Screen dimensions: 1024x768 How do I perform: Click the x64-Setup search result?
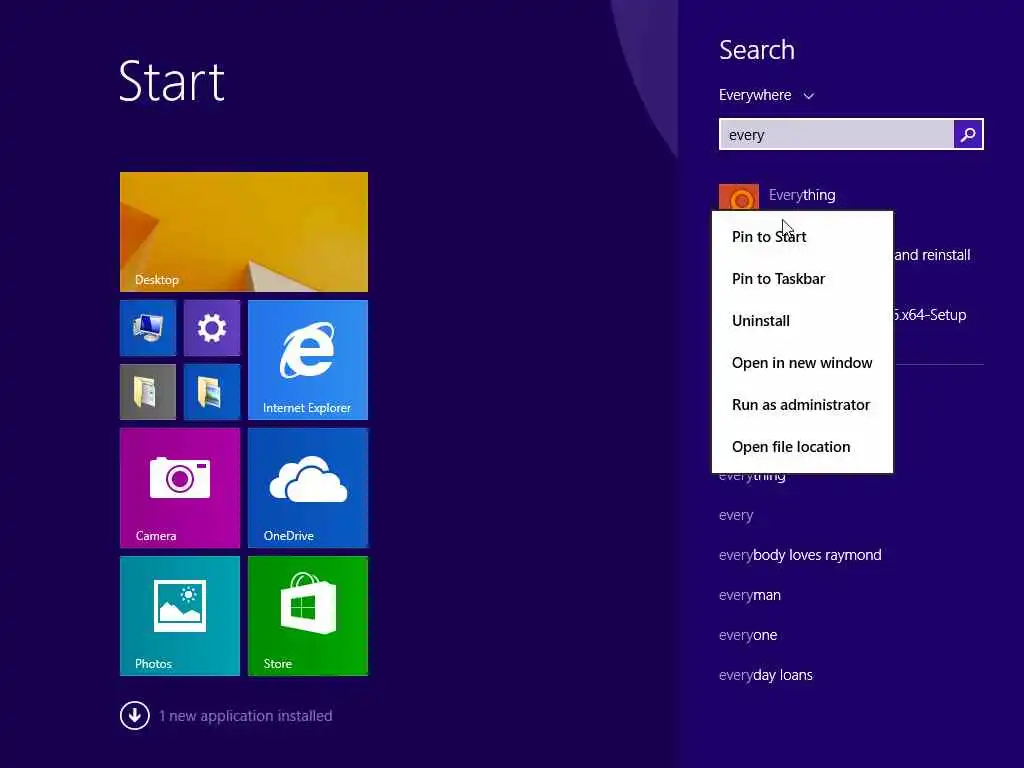pos(930,315)
